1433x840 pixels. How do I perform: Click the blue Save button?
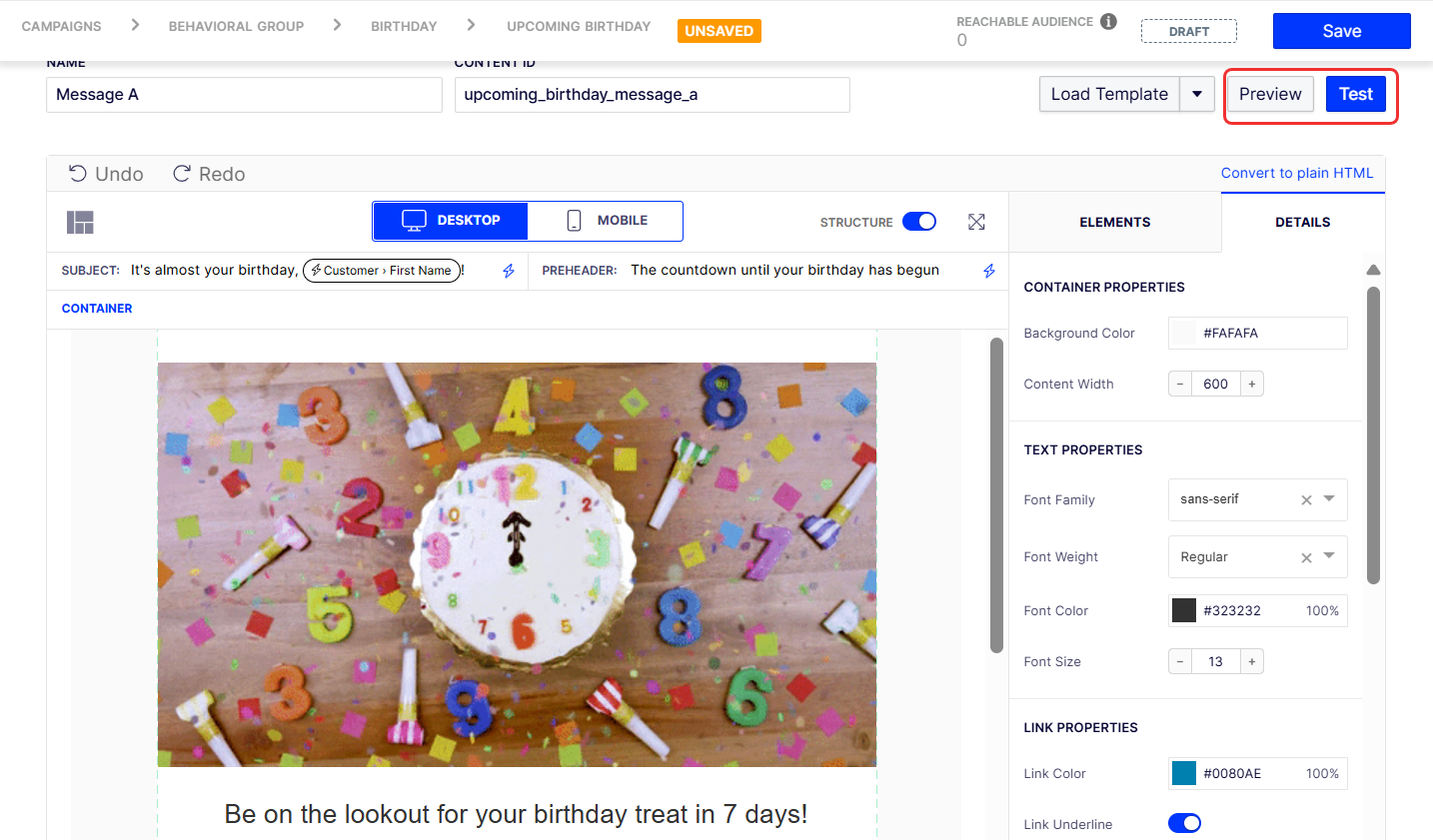(1341, 31)
